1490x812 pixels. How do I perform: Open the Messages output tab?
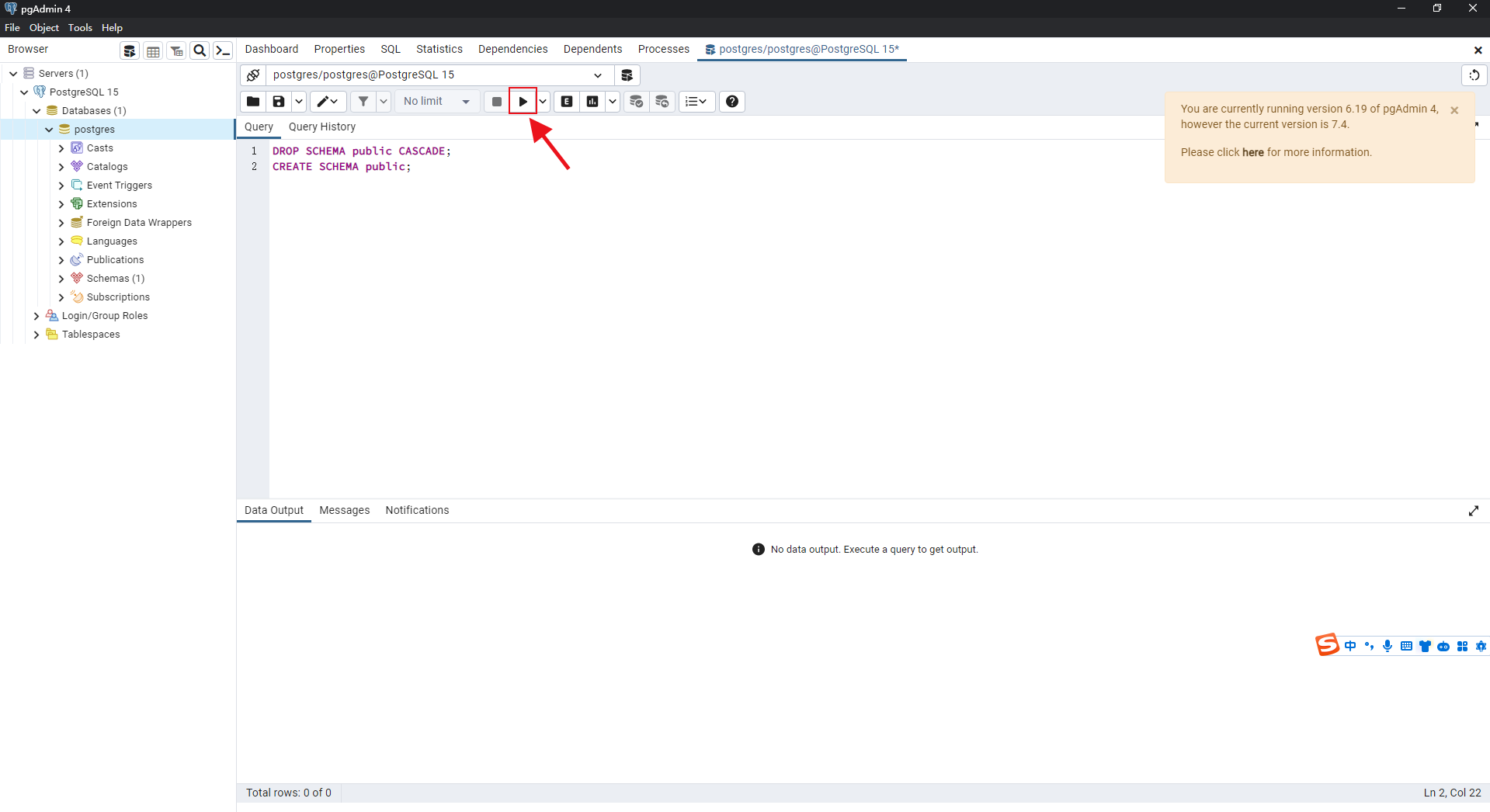(344, 510)
